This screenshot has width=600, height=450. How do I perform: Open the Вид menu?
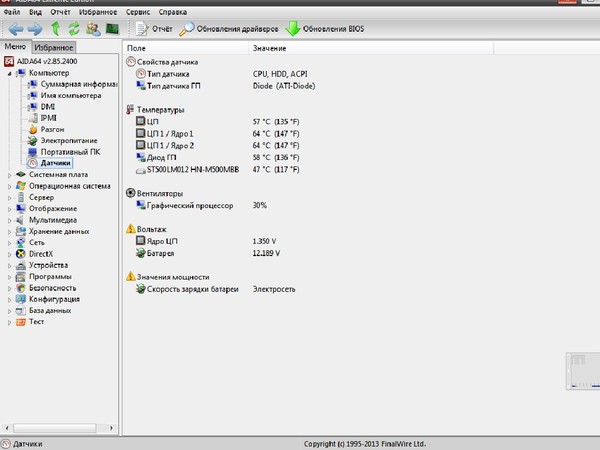(35, 12)
